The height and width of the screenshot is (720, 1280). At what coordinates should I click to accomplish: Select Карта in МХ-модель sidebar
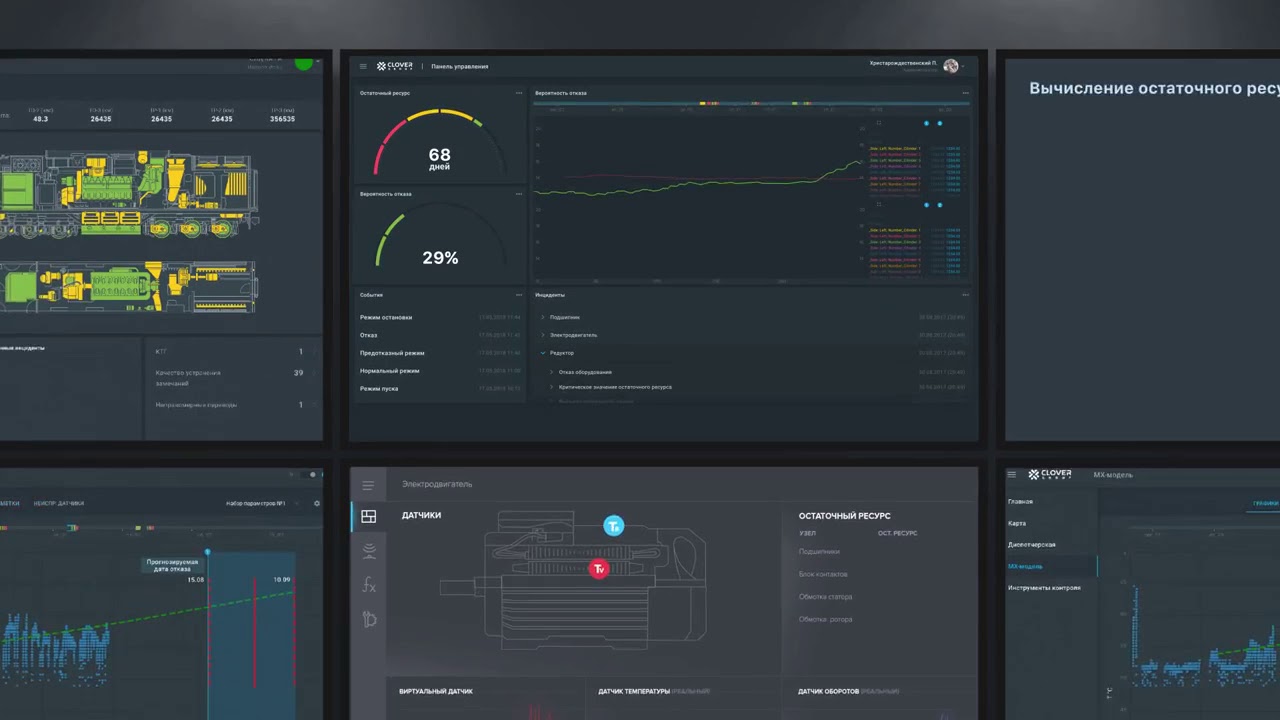point(1017,523)
